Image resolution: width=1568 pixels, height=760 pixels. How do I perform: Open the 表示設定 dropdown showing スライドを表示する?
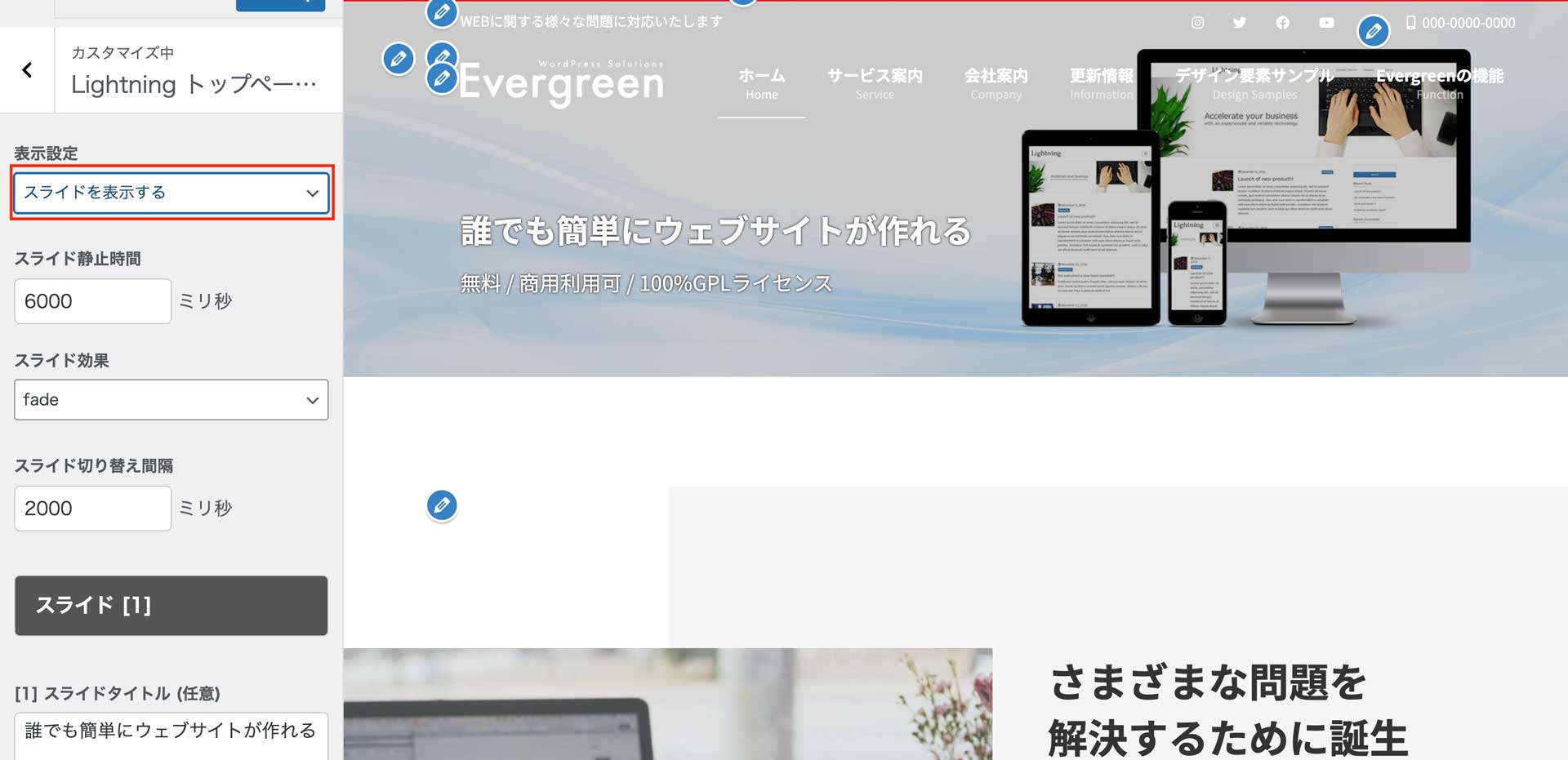pyautogui.click(x=171, y=193)
